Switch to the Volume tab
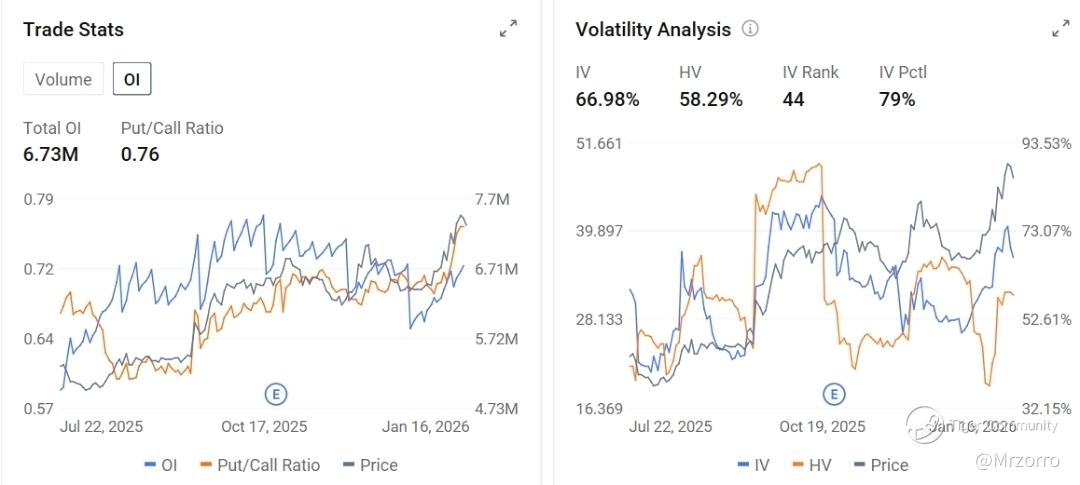 (63, 80)
